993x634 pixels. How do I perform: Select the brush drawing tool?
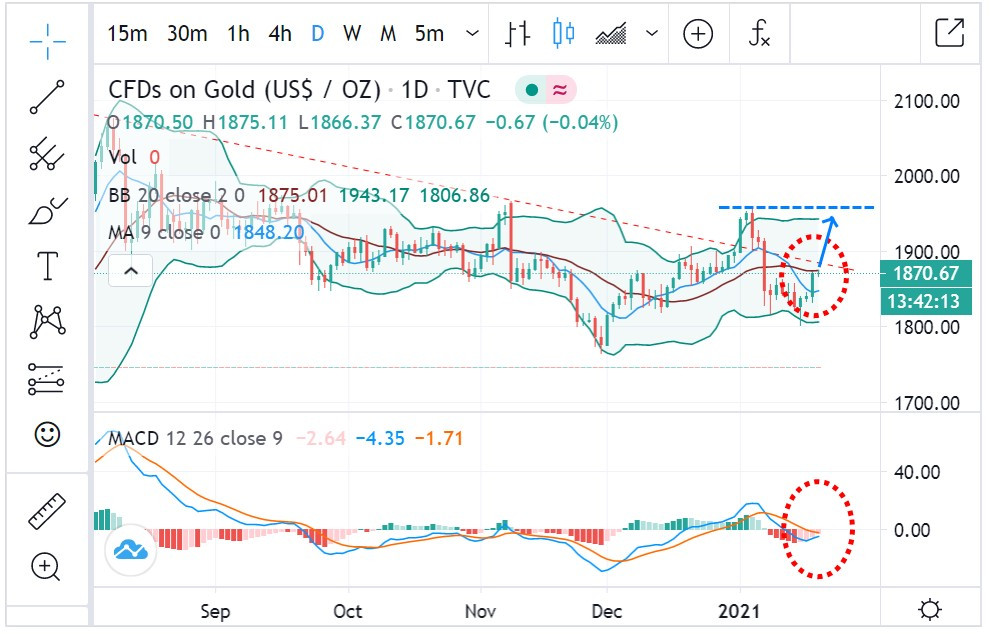(x=47, y=211)
